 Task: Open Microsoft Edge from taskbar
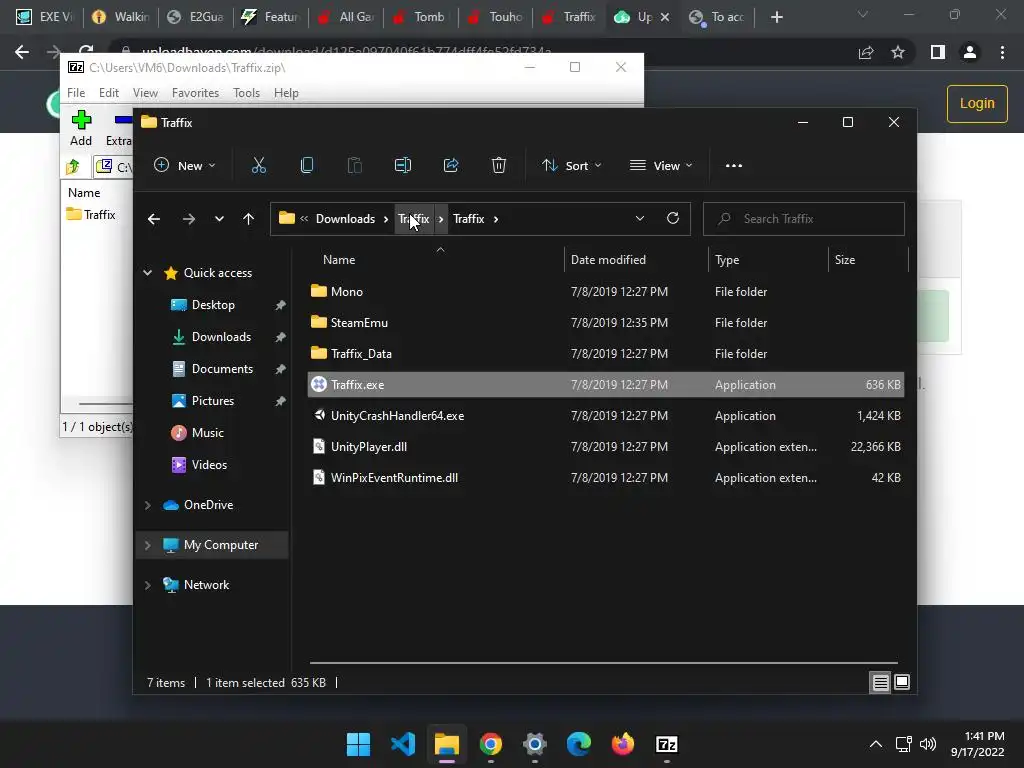click(x=579, y=744)
